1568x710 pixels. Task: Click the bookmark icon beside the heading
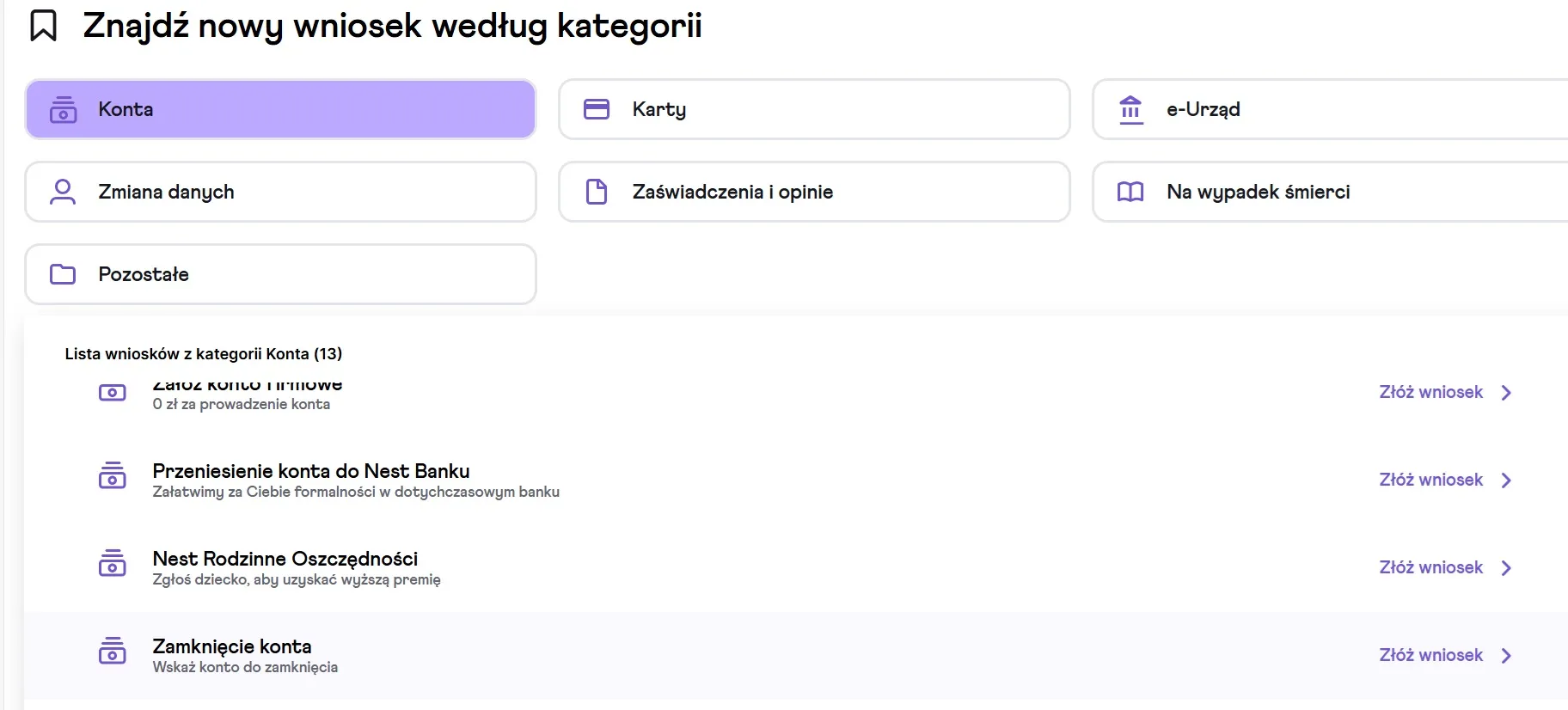(43, 26)
